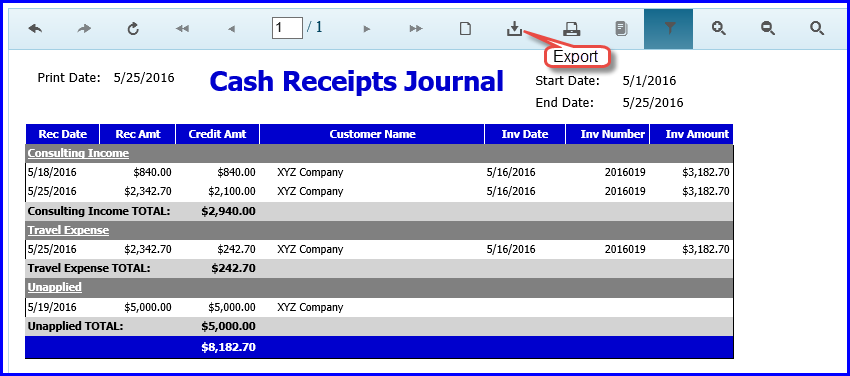Go to the next page arrow
This screenshot has width=850, height=376.
pyautogui.click(x=367, y=29)
